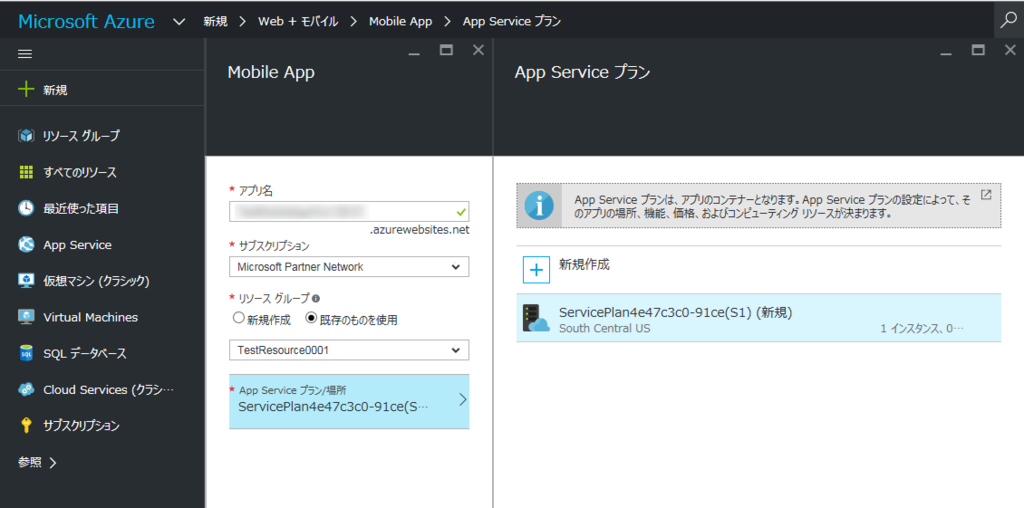The image size is (1024, 508).
Task: Click the green checkmark in the app name field
Action: click(x=462, y=212)
